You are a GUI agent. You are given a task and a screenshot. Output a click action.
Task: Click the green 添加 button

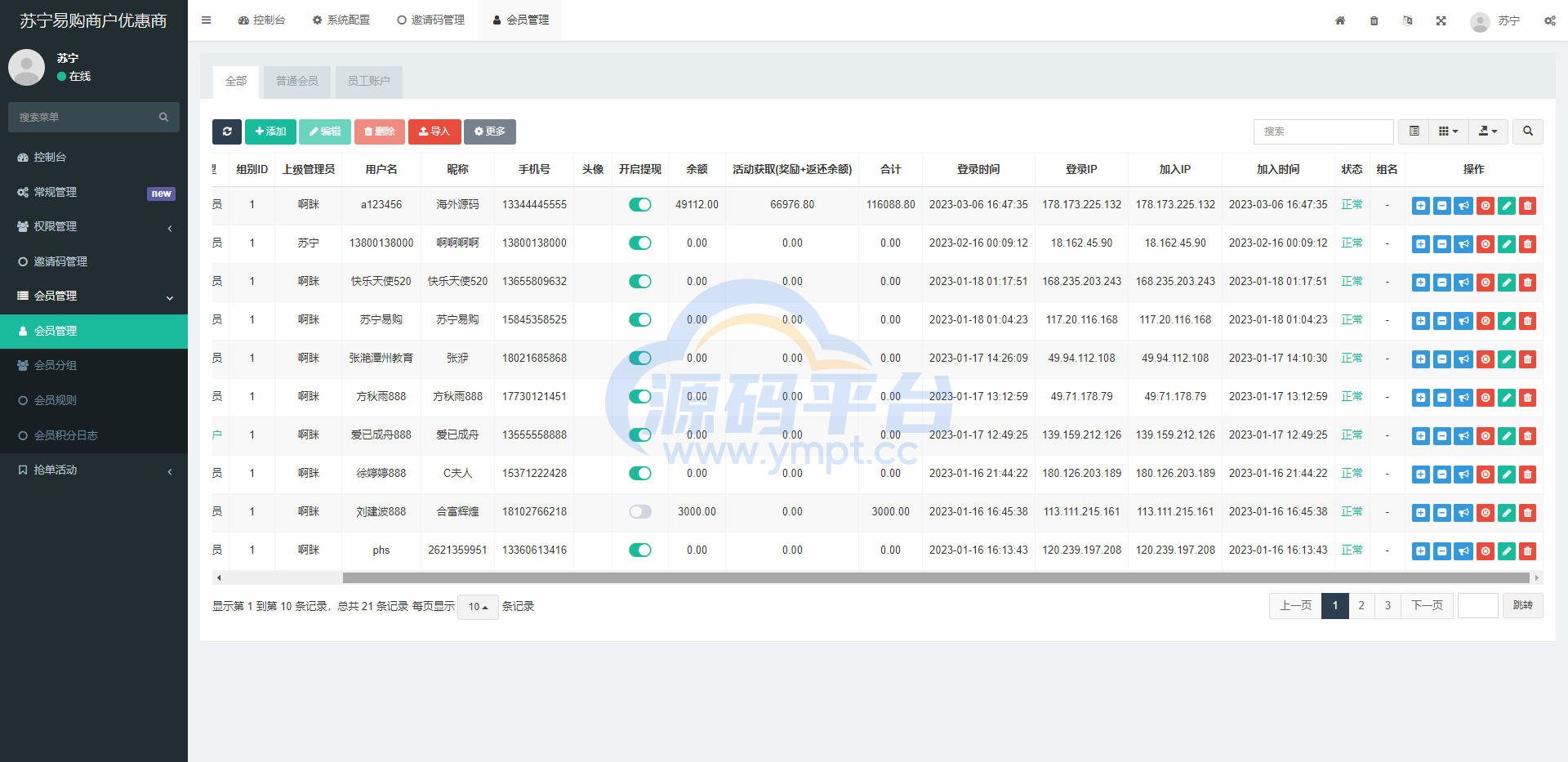pyautogui.click(x=270, y=131)
